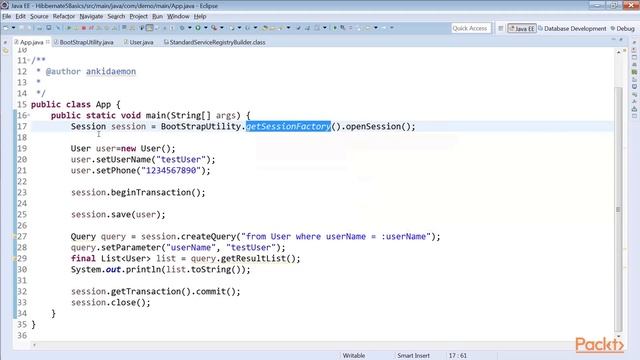Click the Restore icon in left trim

[x=5, y=42]
